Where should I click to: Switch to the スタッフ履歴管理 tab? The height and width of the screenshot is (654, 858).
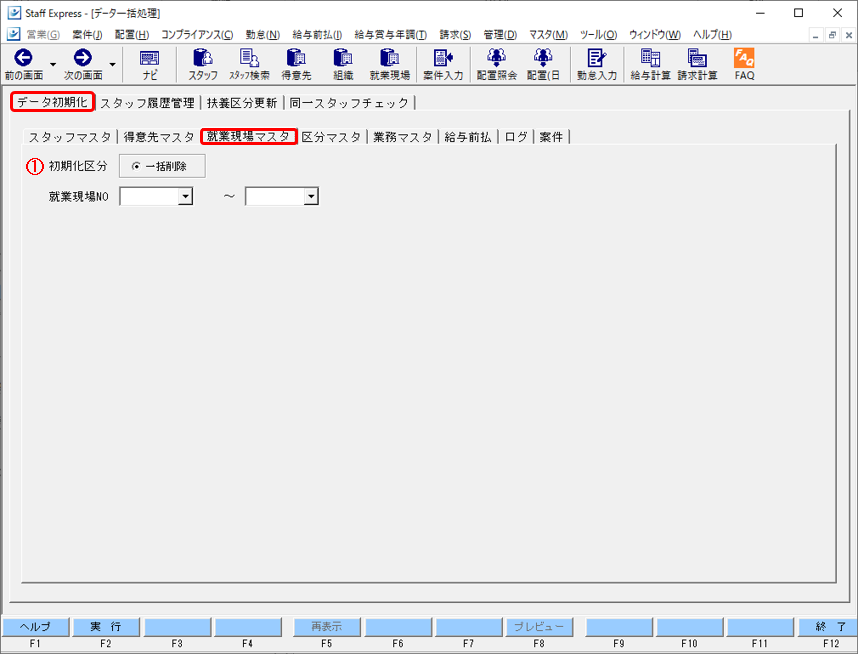pyautogui.click(x=147, y=103)
